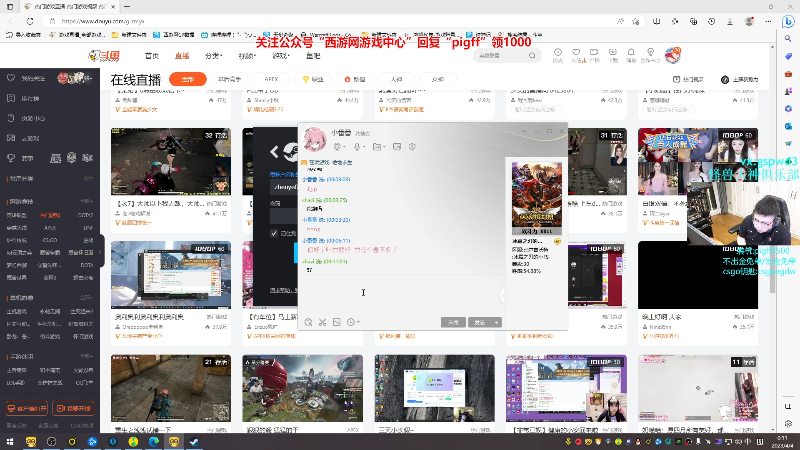The width and height of the screenshot is (800, 450).
Task: Collapse the chat window right side panel
Action: 502,295
